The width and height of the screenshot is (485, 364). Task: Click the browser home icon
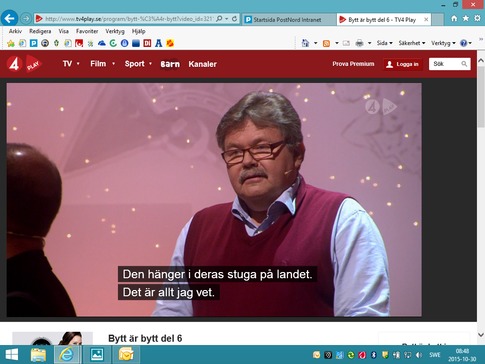454,19
